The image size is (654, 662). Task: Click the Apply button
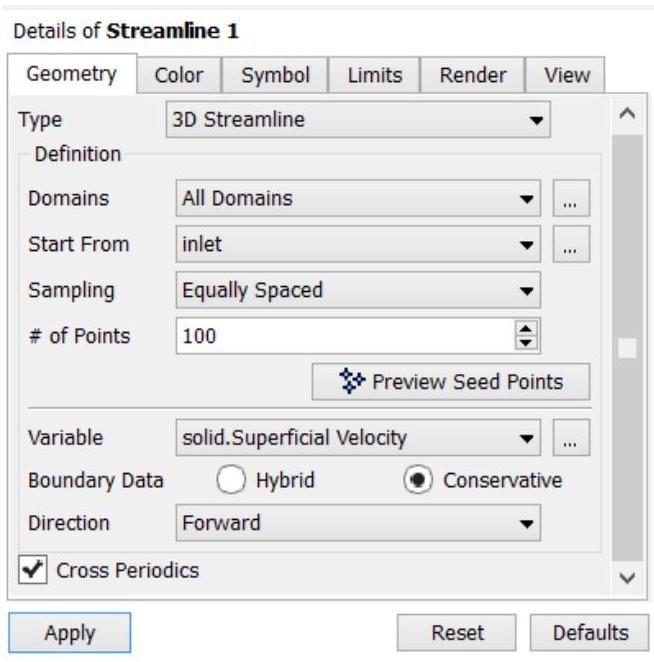click(x=70, y=633)
